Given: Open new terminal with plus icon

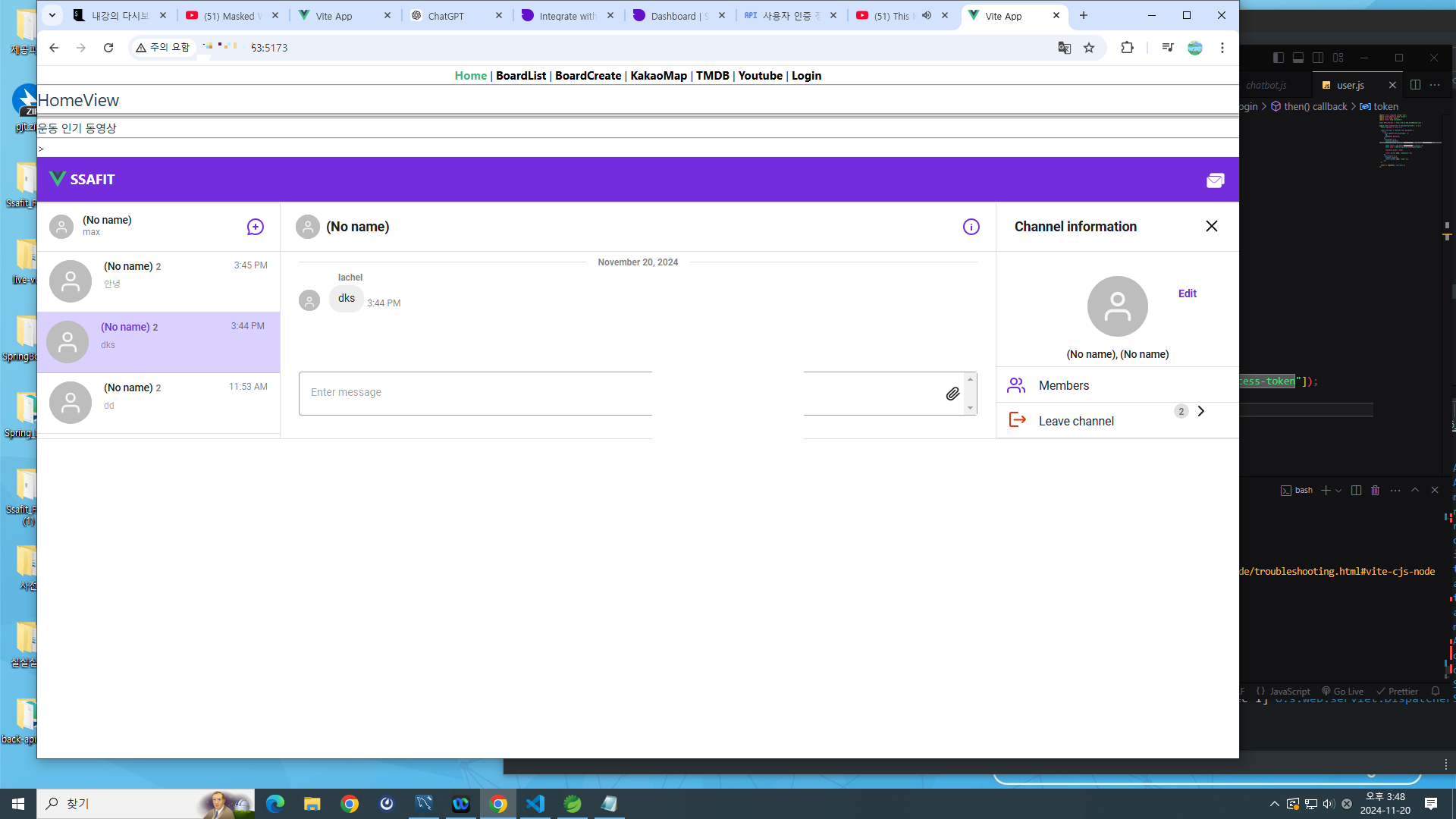Looking at the screenshot, I should [x=1326, y=491].
